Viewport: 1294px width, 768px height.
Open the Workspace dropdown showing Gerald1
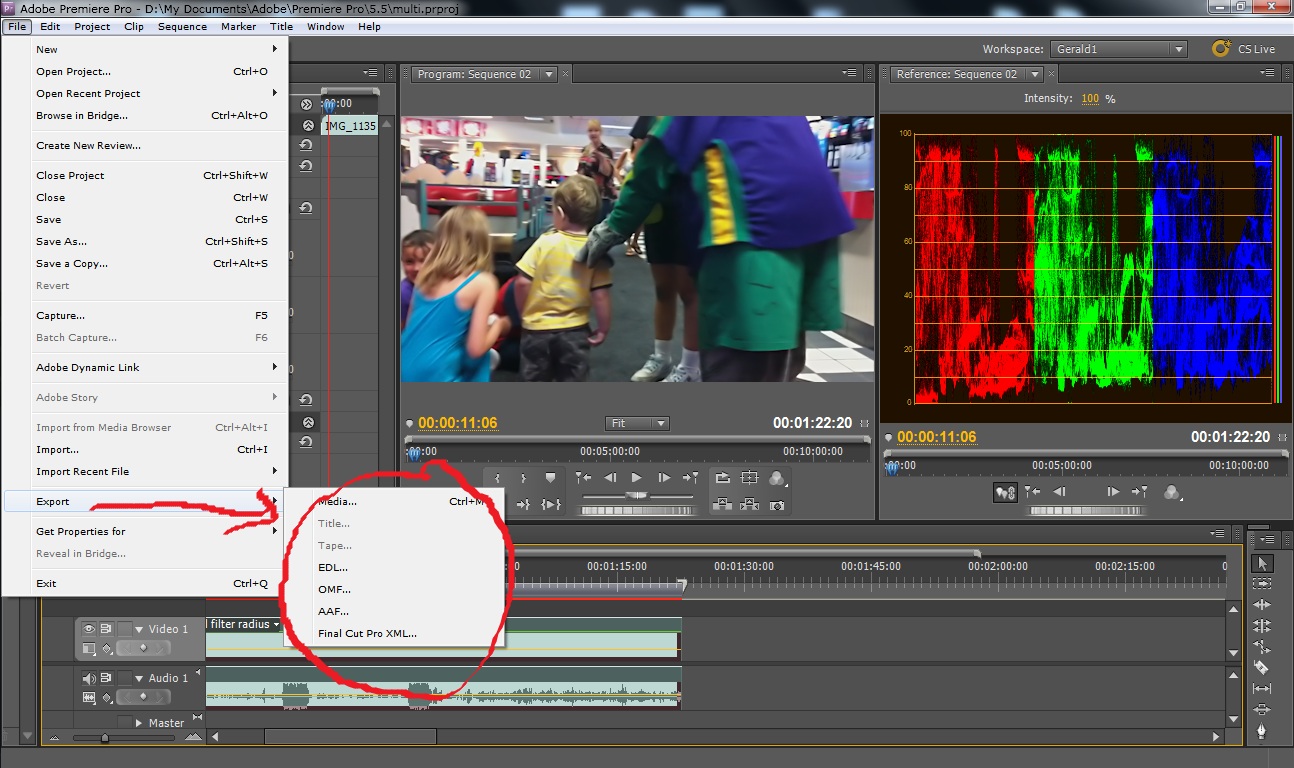(x=1118, y=49)
